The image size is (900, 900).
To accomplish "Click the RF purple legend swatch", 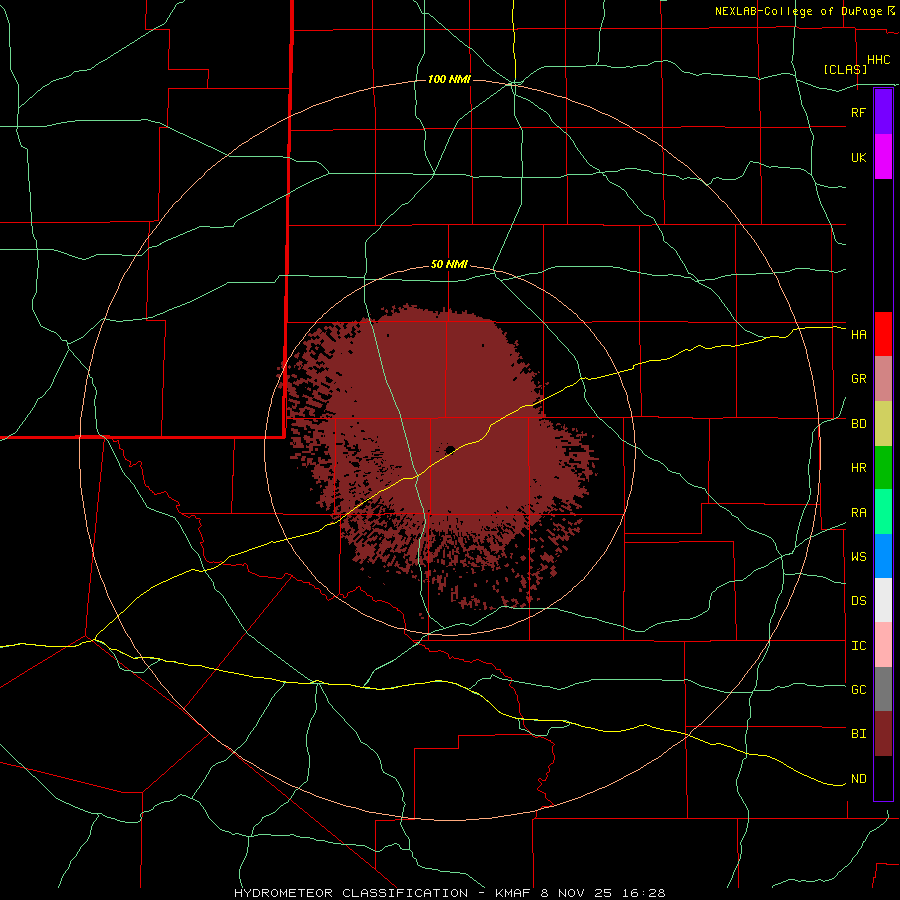I will coord(883,112).
